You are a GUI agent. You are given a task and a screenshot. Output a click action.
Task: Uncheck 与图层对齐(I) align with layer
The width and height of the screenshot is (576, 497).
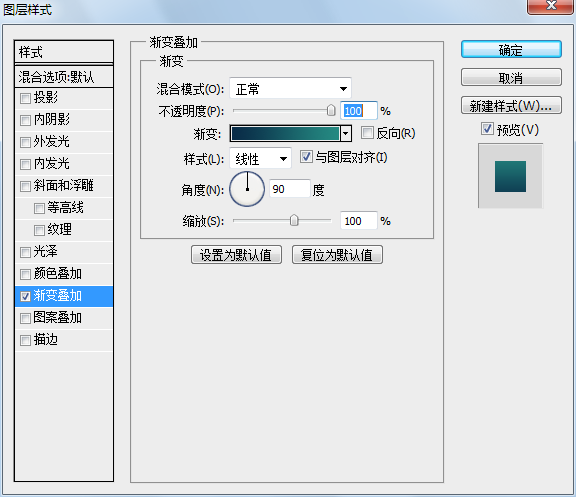coord(306,156)
